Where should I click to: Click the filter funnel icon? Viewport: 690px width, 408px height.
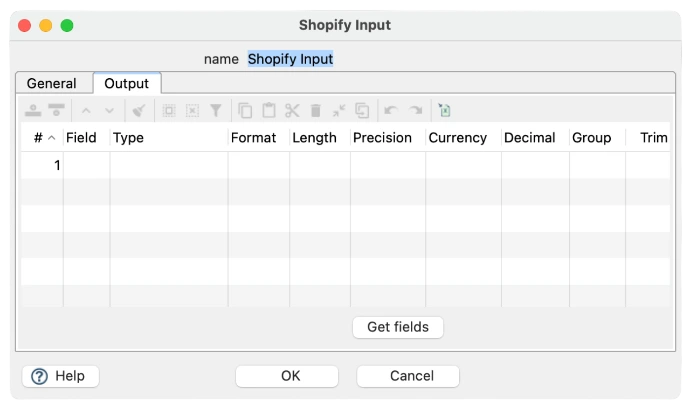point(216,110)
